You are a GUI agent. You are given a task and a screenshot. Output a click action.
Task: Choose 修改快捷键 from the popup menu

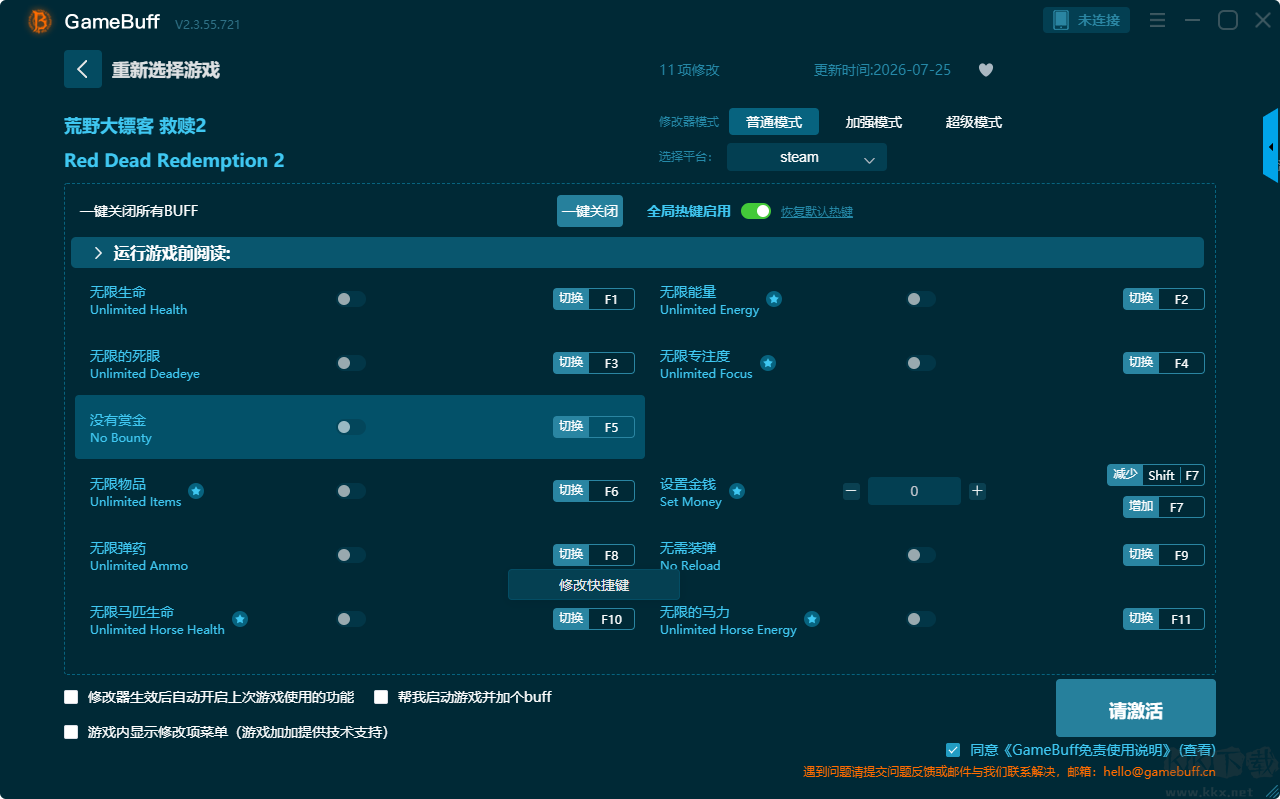pyautogui.click(x=594, y=585)
